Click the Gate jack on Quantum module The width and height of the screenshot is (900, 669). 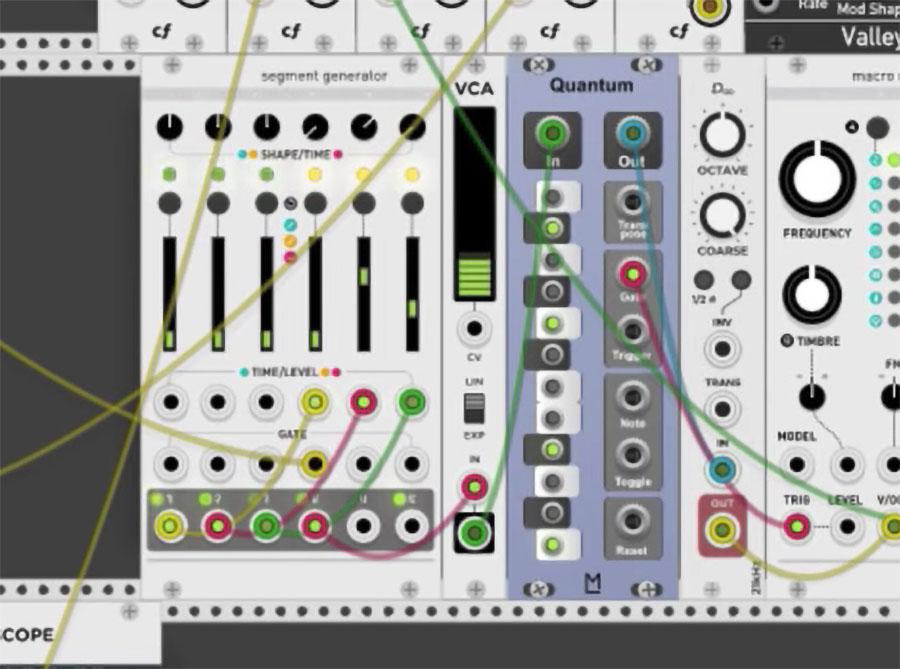(x=633, y=274)
